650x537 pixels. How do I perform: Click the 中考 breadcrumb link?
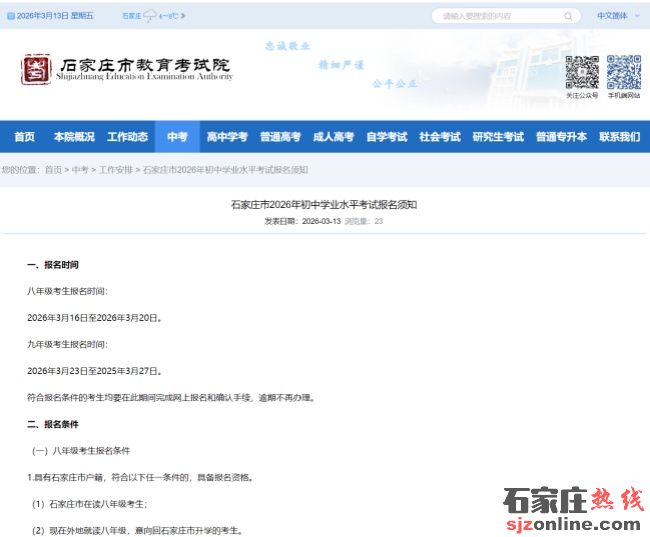[80, 170]
